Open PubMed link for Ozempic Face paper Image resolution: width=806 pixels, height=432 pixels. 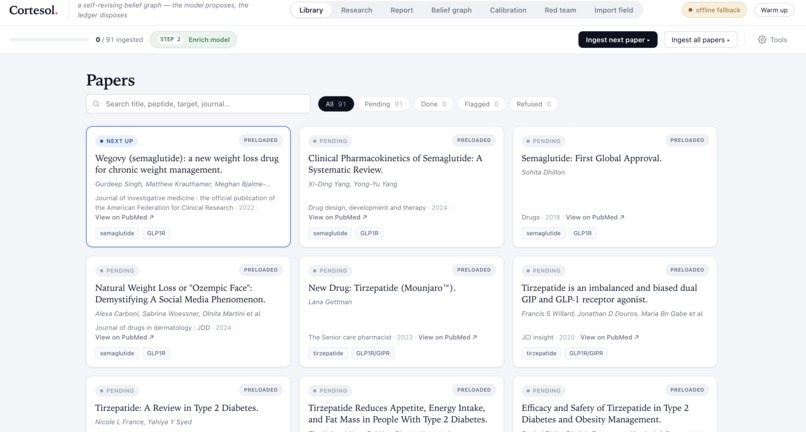click(124, 337)
